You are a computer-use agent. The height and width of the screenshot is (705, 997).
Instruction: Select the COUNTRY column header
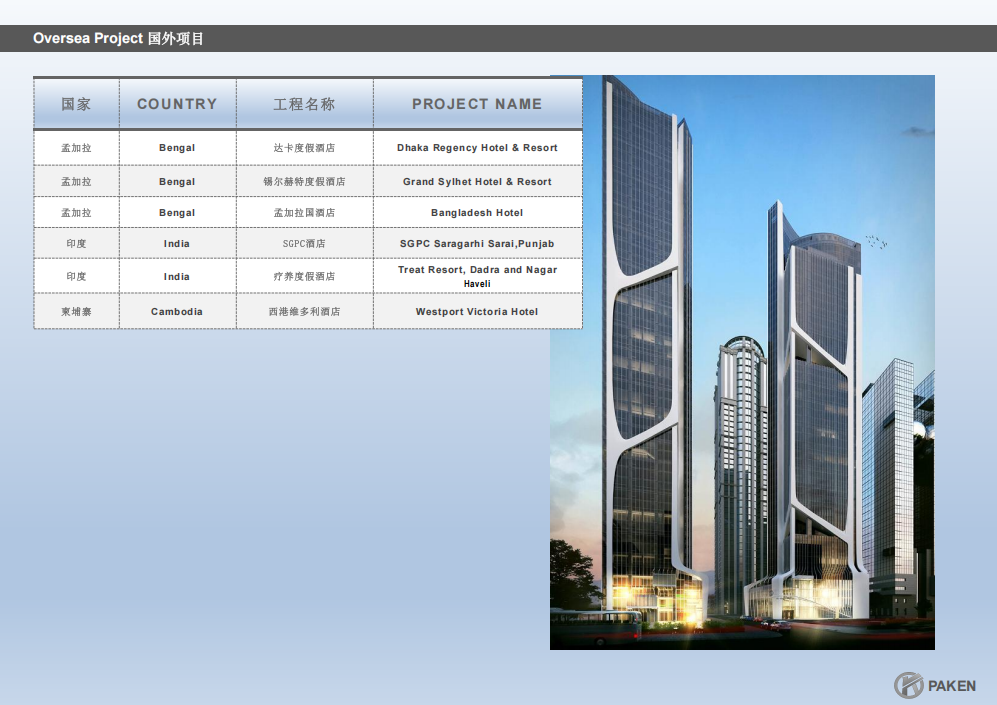pyautogui.click(x=177, y=104)
